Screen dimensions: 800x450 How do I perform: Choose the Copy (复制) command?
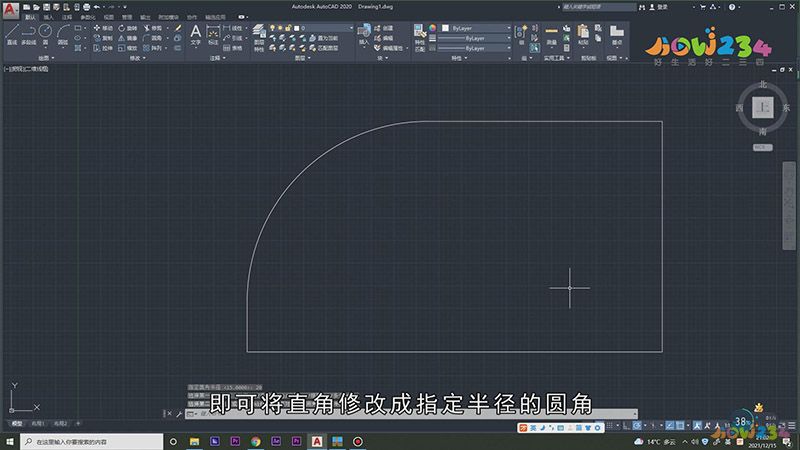coord(103,38)
